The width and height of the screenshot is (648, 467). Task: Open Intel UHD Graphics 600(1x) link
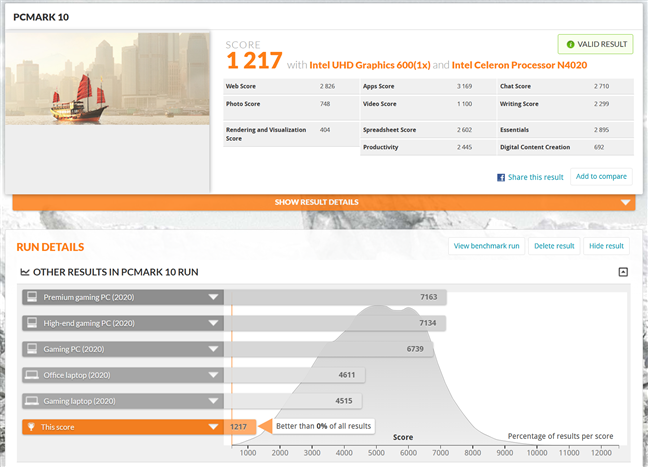tap(370, 65)
